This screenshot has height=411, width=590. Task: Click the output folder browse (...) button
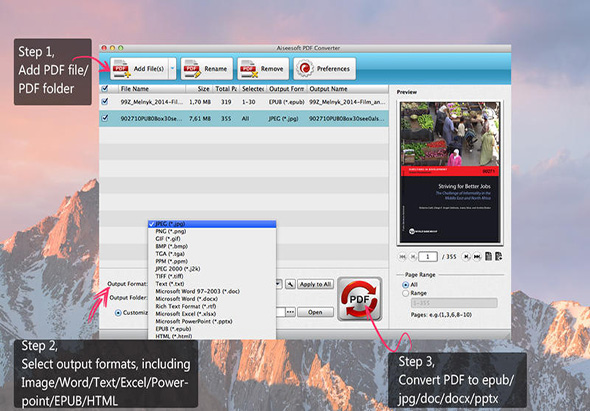pos(290,312)
